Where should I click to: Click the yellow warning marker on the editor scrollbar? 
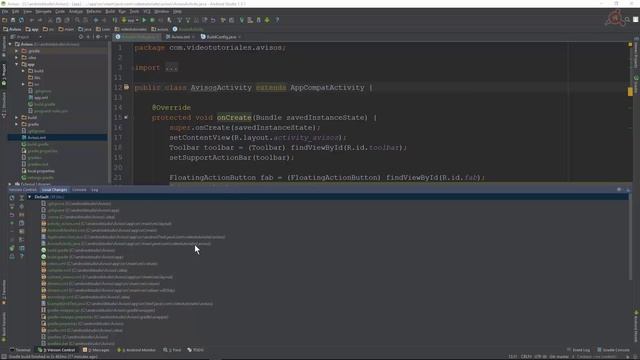(630, 91)
